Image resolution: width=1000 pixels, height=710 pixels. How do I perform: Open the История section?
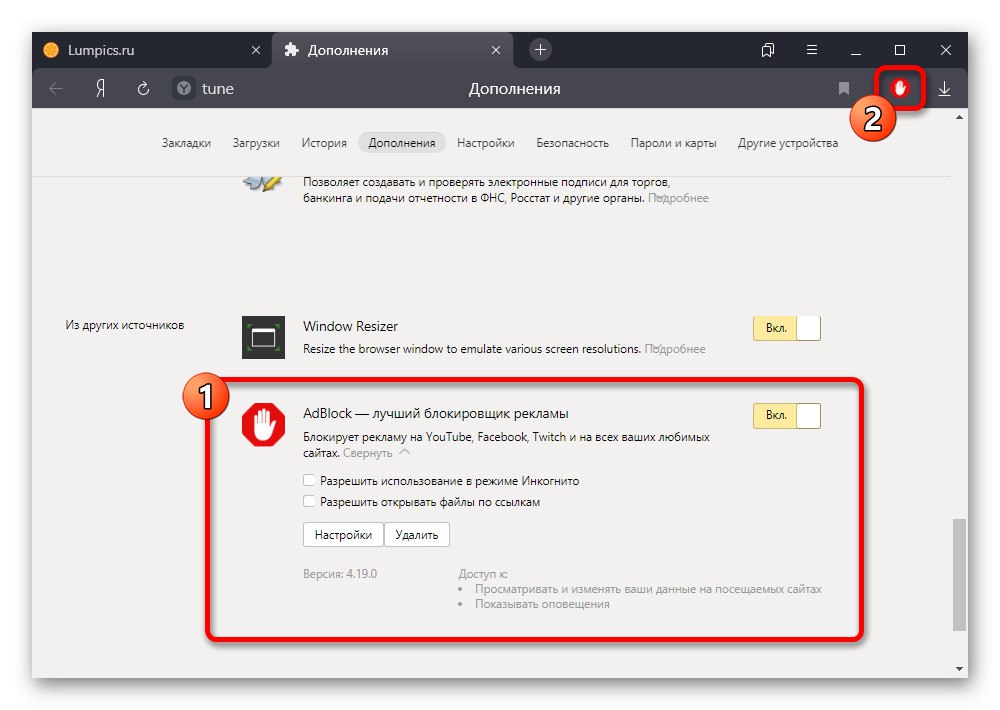[x=324, y=143]
